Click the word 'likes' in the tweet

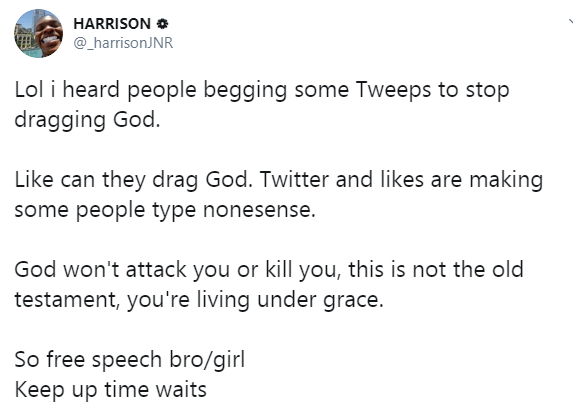click(x=402, y=179)
